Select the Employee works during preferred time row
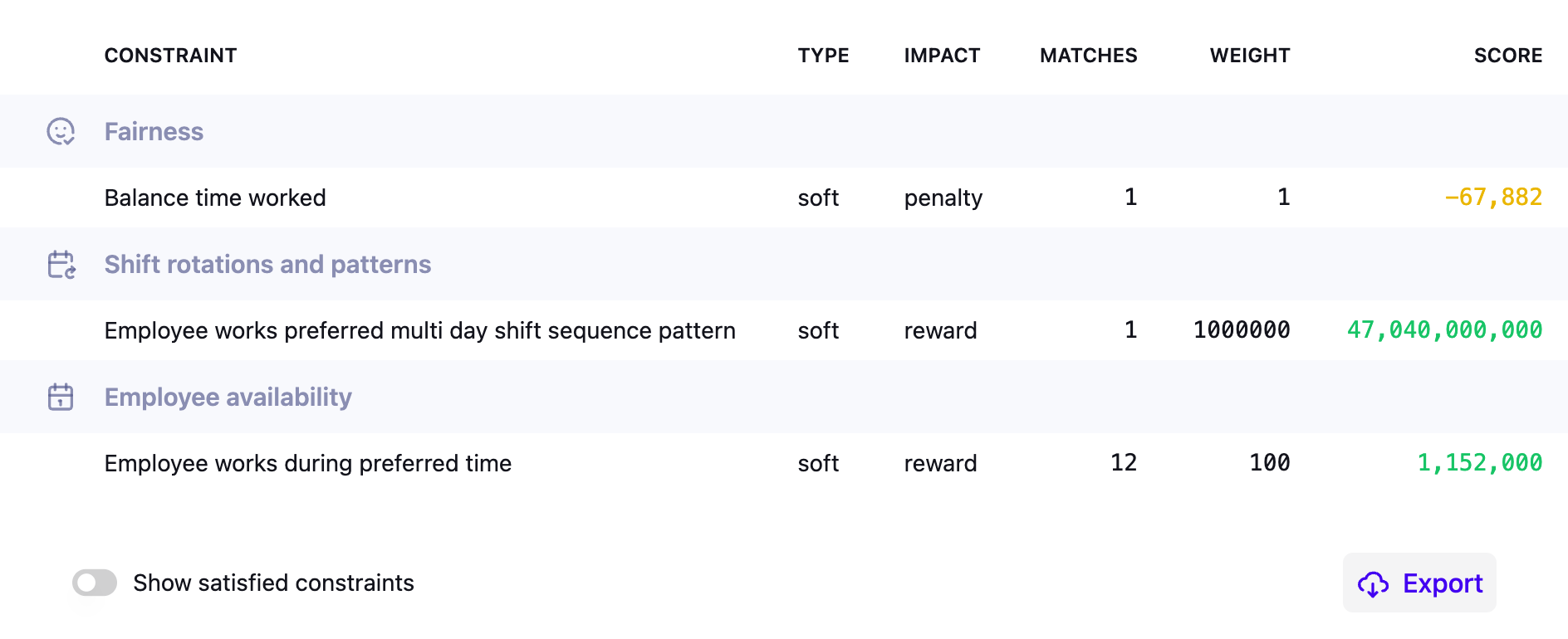1568x639 pixels. pos(307,463)
